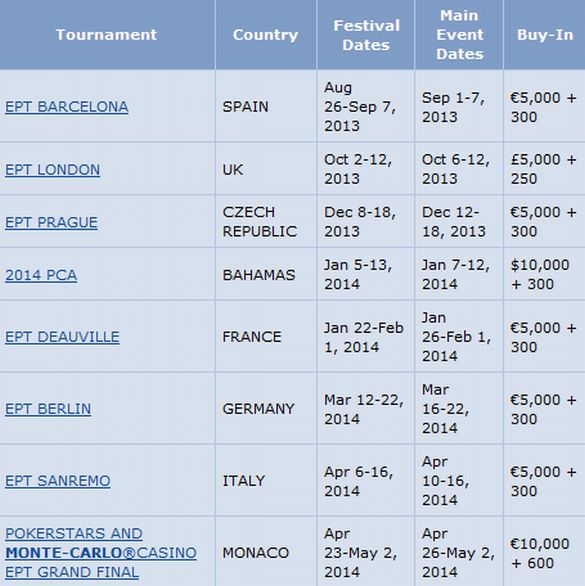Open the Monte-Carlo Casino EPT Grand Final link

[101, 553]
